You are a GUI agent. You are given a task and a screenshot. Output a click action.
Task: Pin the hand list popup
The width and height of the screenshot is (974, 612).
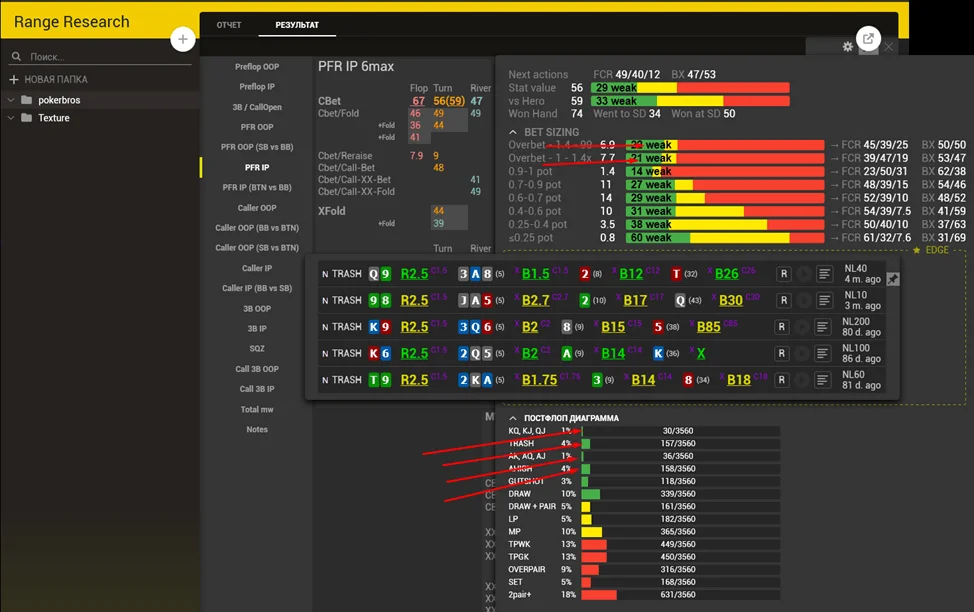(x=893, y=280)
